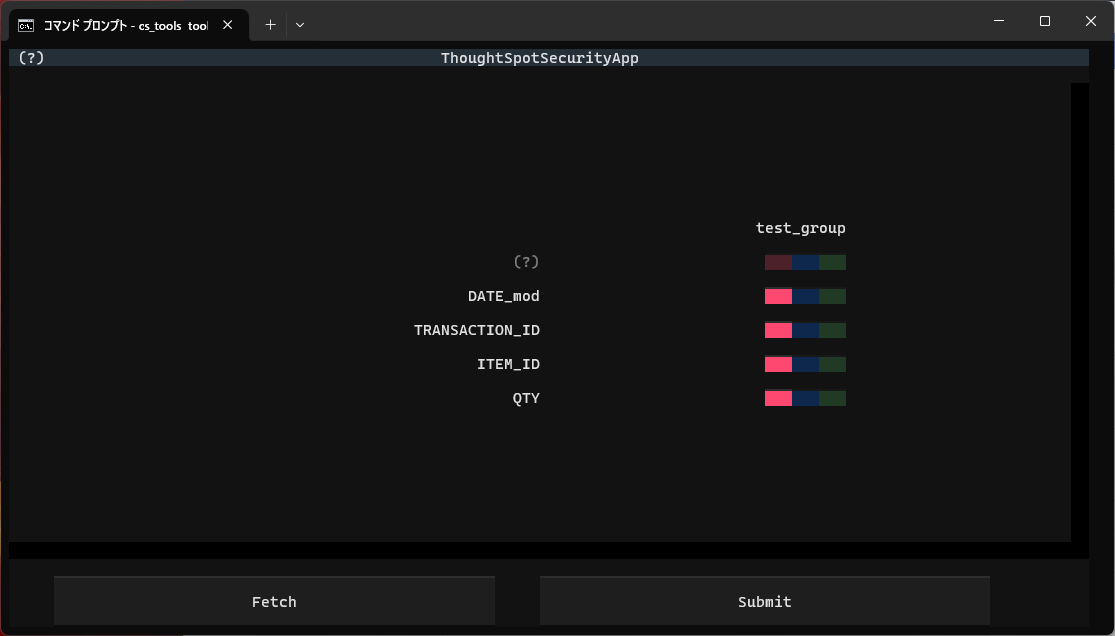Image resolution: width=1115 pixels, height=636 pixels.
Task: Maximize the terminal window
Action: point(1044,21)
